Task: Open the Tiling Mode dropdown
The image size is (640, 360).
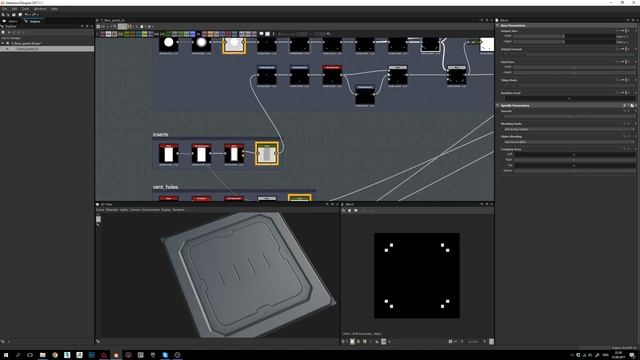Action: [x=568, y=85]
